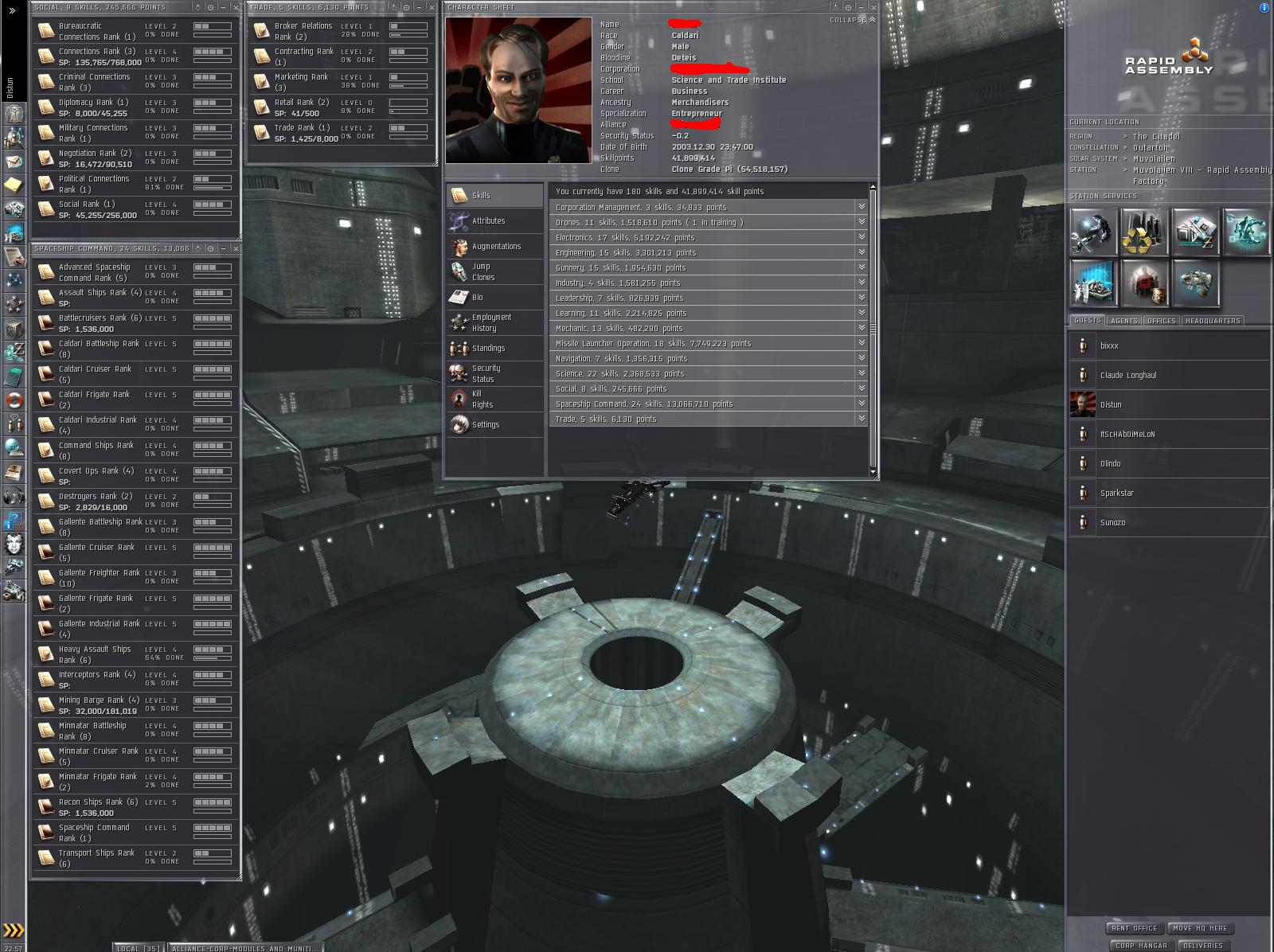Screen dimensions: 1274x952
Task: Open the Reprocessing Plant station service
Action: [x=1144, y=232]
